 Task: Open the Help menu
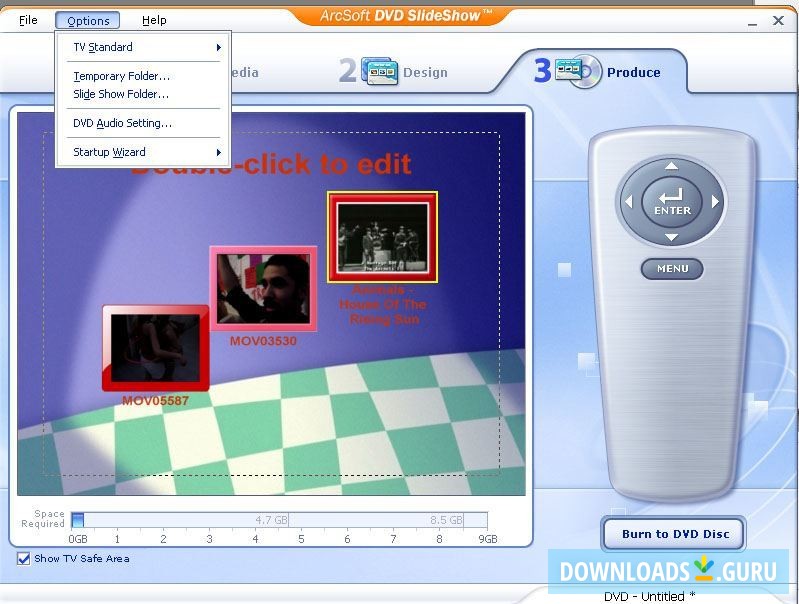pos(154,20)
